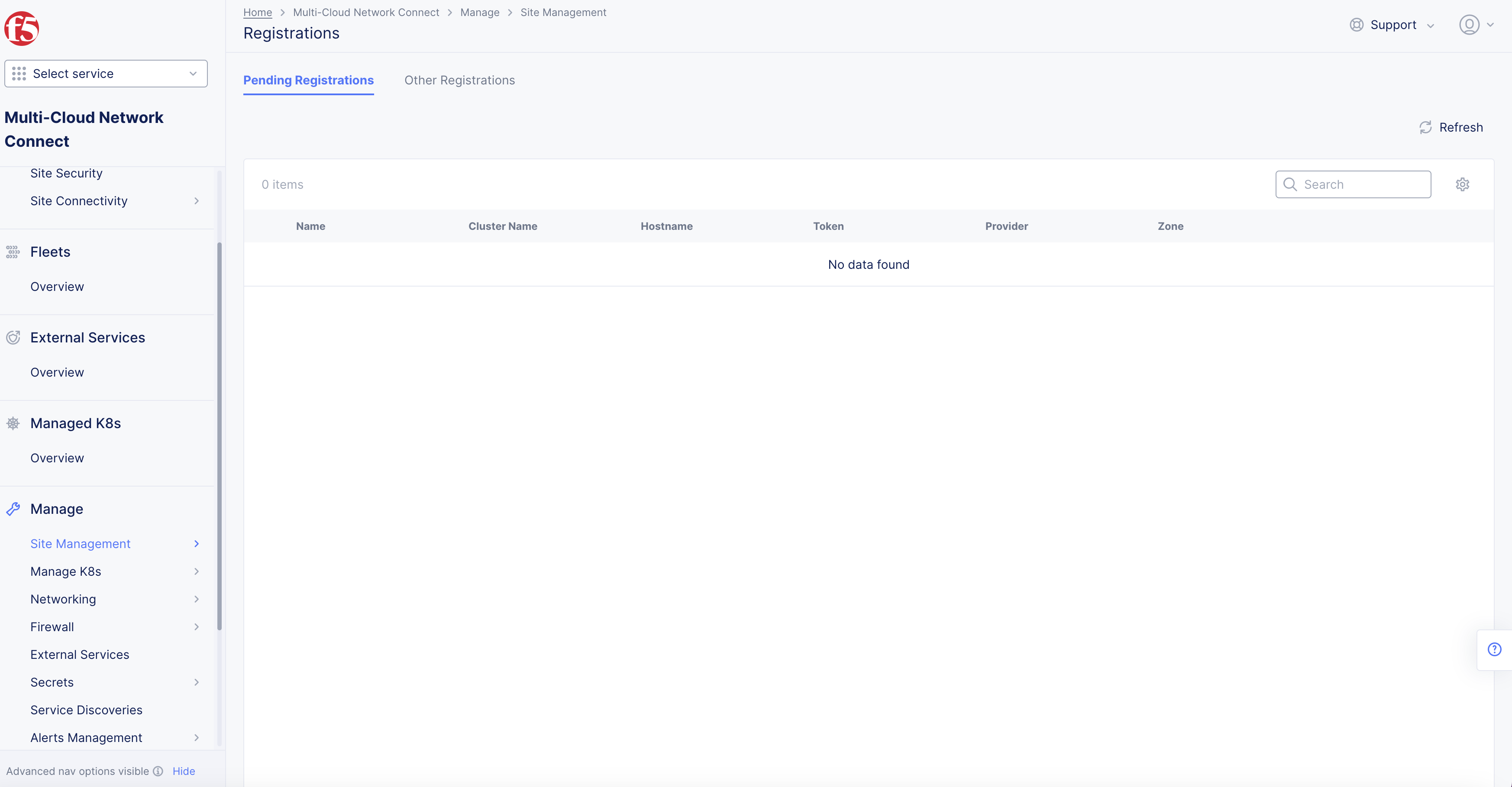1512x787 pixels.
Task: Expand the Networking submenu chevron
Action: 196,599
